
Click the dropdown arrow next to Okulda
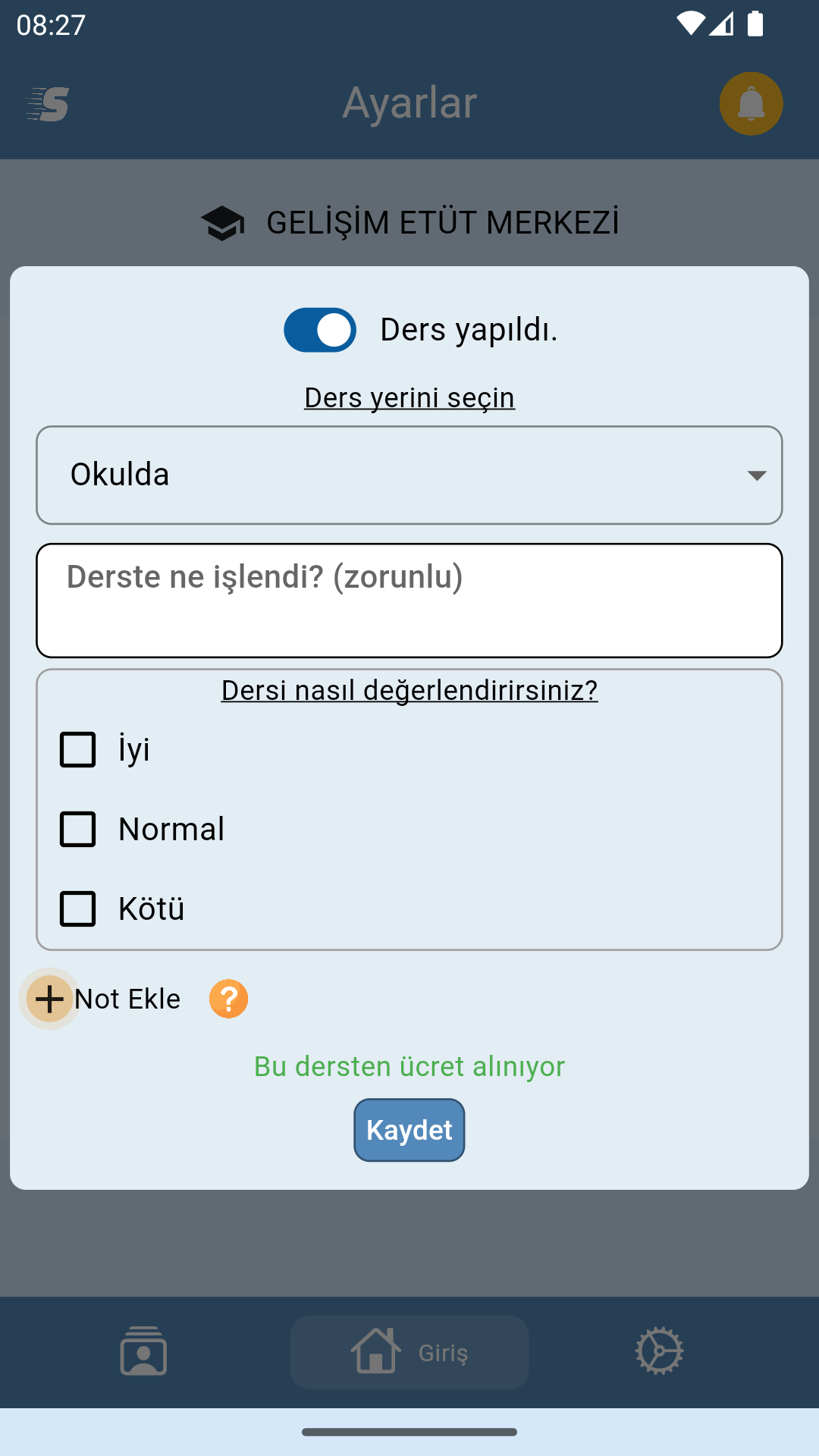(x=756, y=475)
